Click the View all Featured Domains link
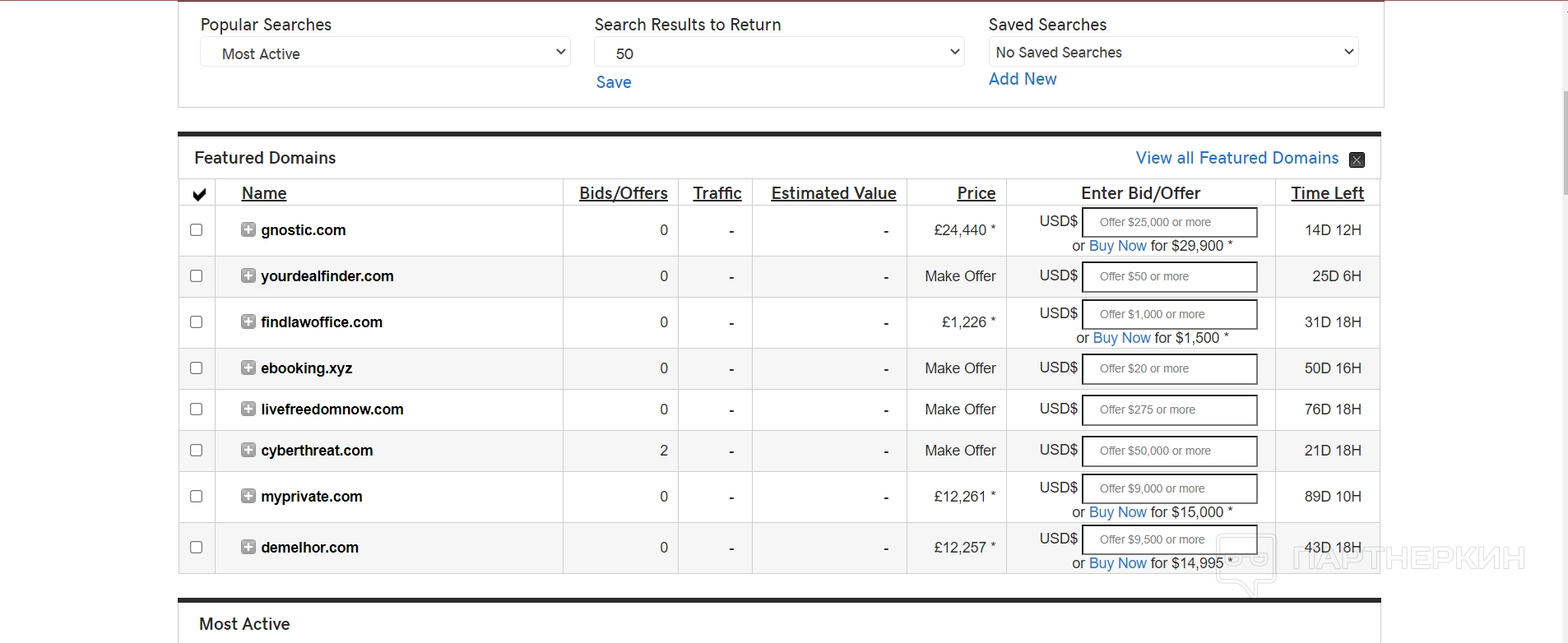Image resolution: width=1568 pixels, height=643 pixels. tap(1236, 158)
